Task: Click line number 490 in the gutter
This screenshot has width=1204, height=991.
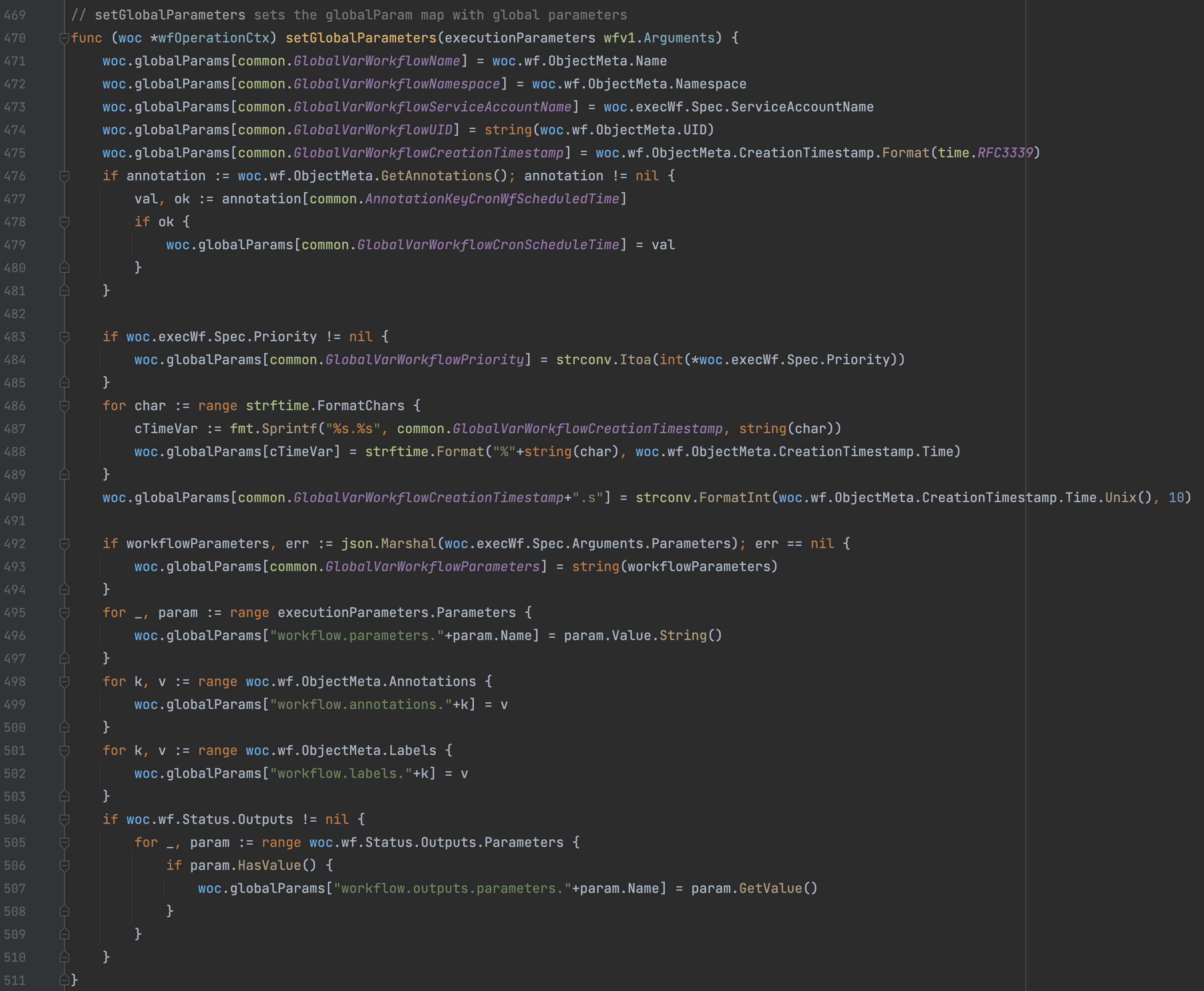Action: (15, 498)
